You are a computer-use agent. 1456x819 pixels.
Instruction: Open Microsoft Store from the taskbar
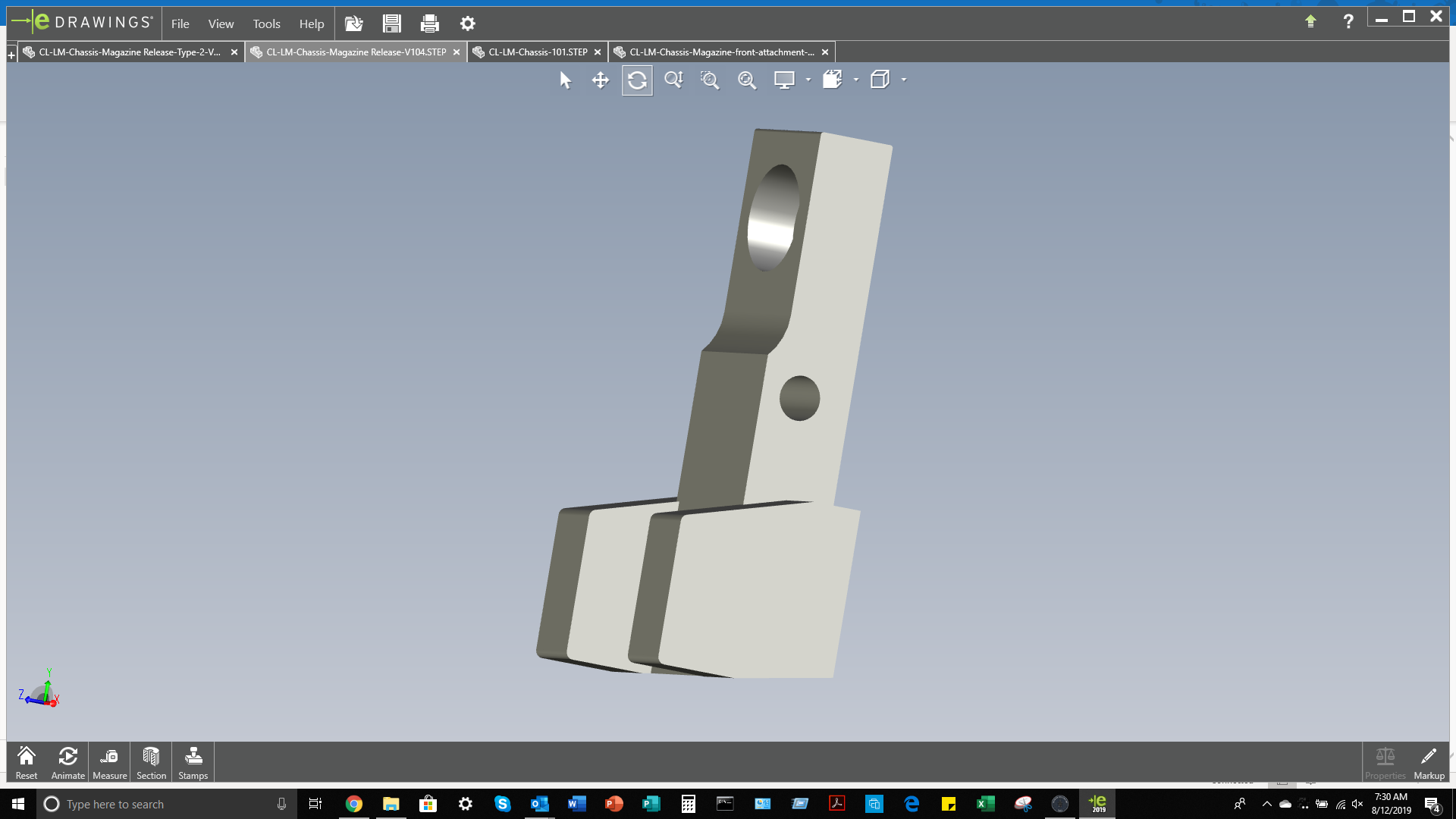(428, 804)
